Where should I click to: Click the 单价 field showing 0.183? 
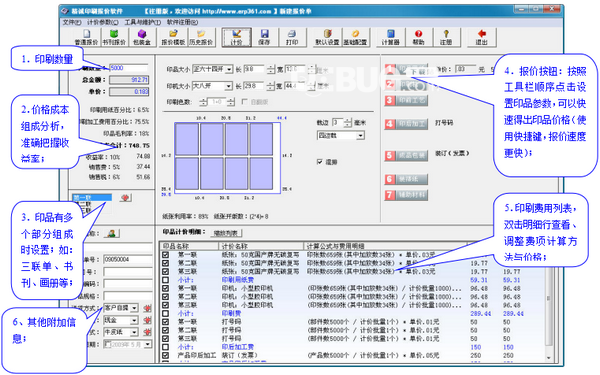point(129,92)
